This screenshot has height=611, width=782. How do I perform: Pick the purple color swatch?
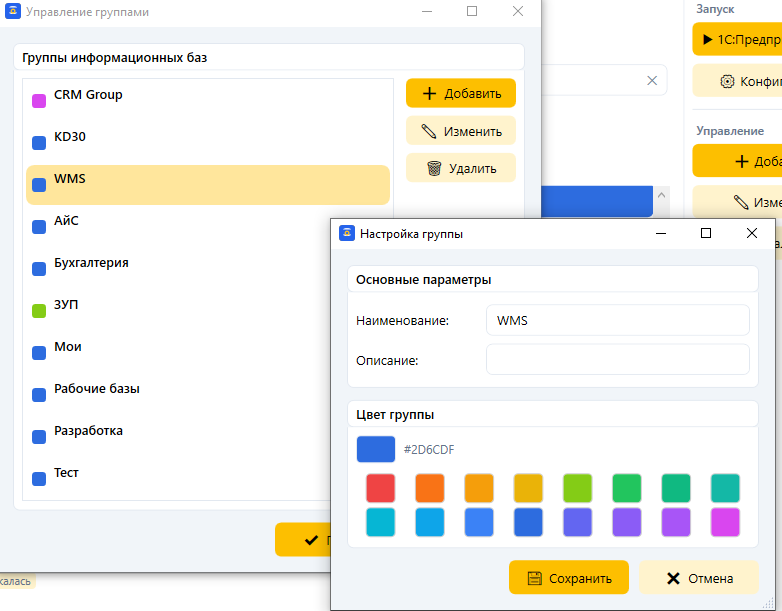tap(676, 522)
